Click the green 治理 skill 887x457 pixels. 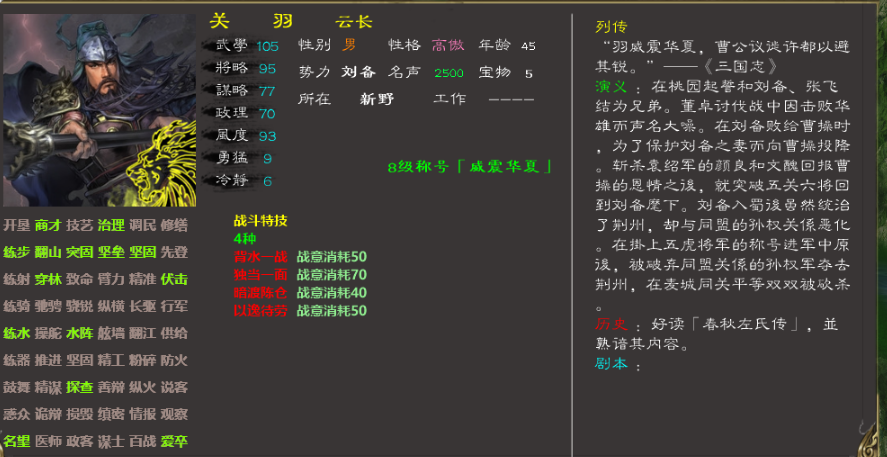pyautogui.click(x=111, y=225)
